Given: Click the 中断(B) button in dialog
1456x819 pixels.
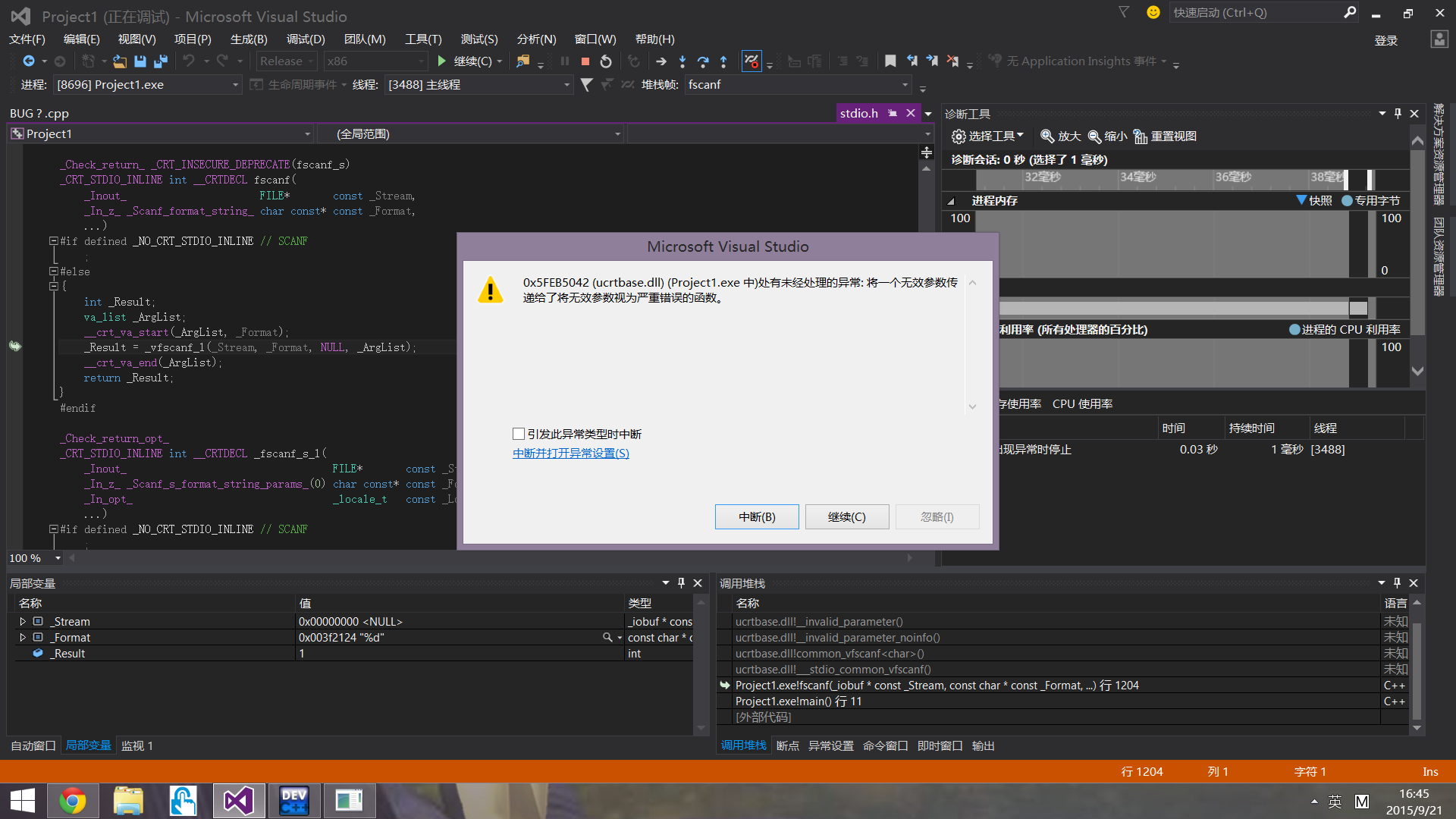Looking at the screenshot, I should [x=757, y=516].
